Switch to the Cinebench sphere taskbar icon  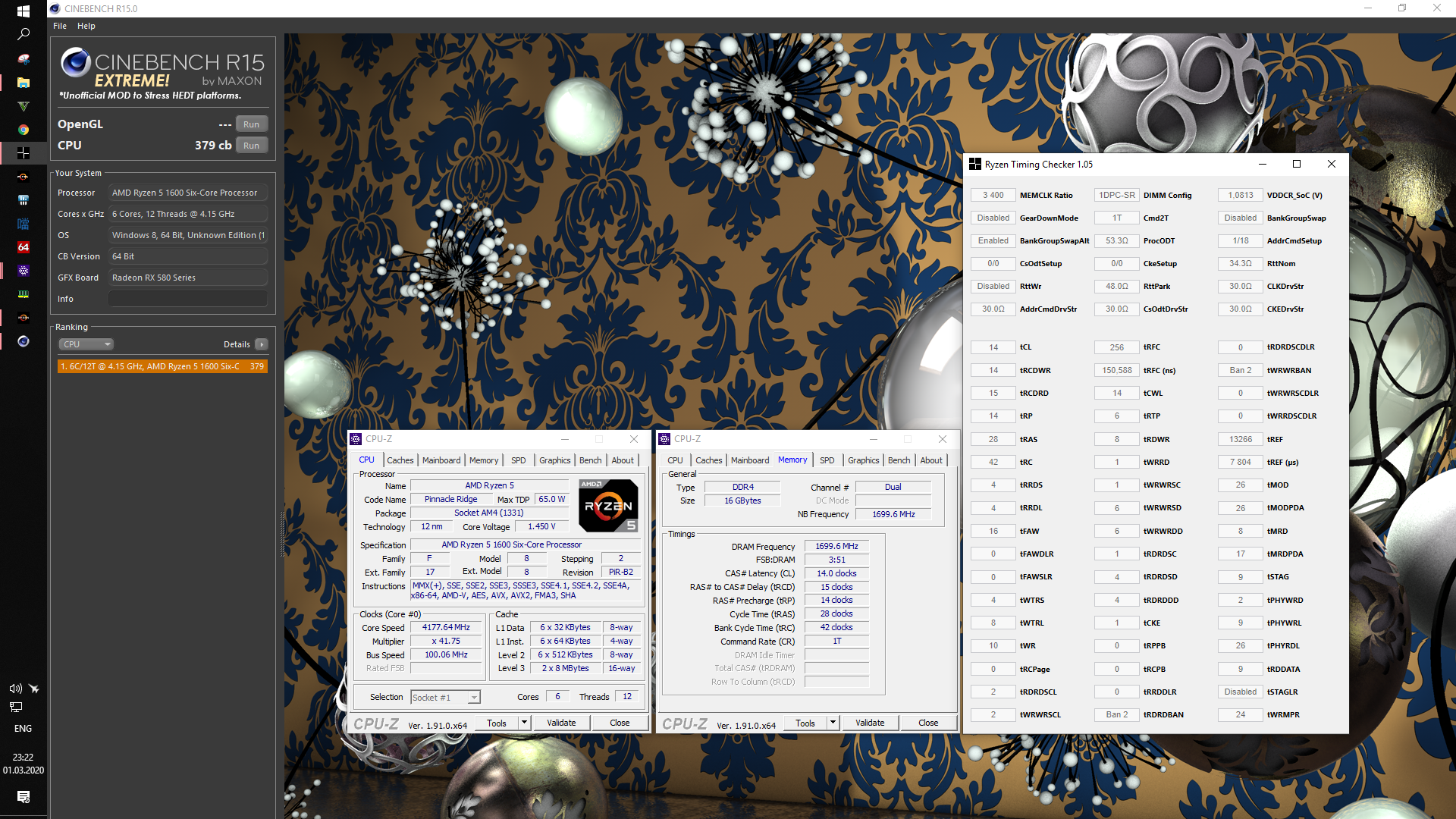(x=24, y=341)
